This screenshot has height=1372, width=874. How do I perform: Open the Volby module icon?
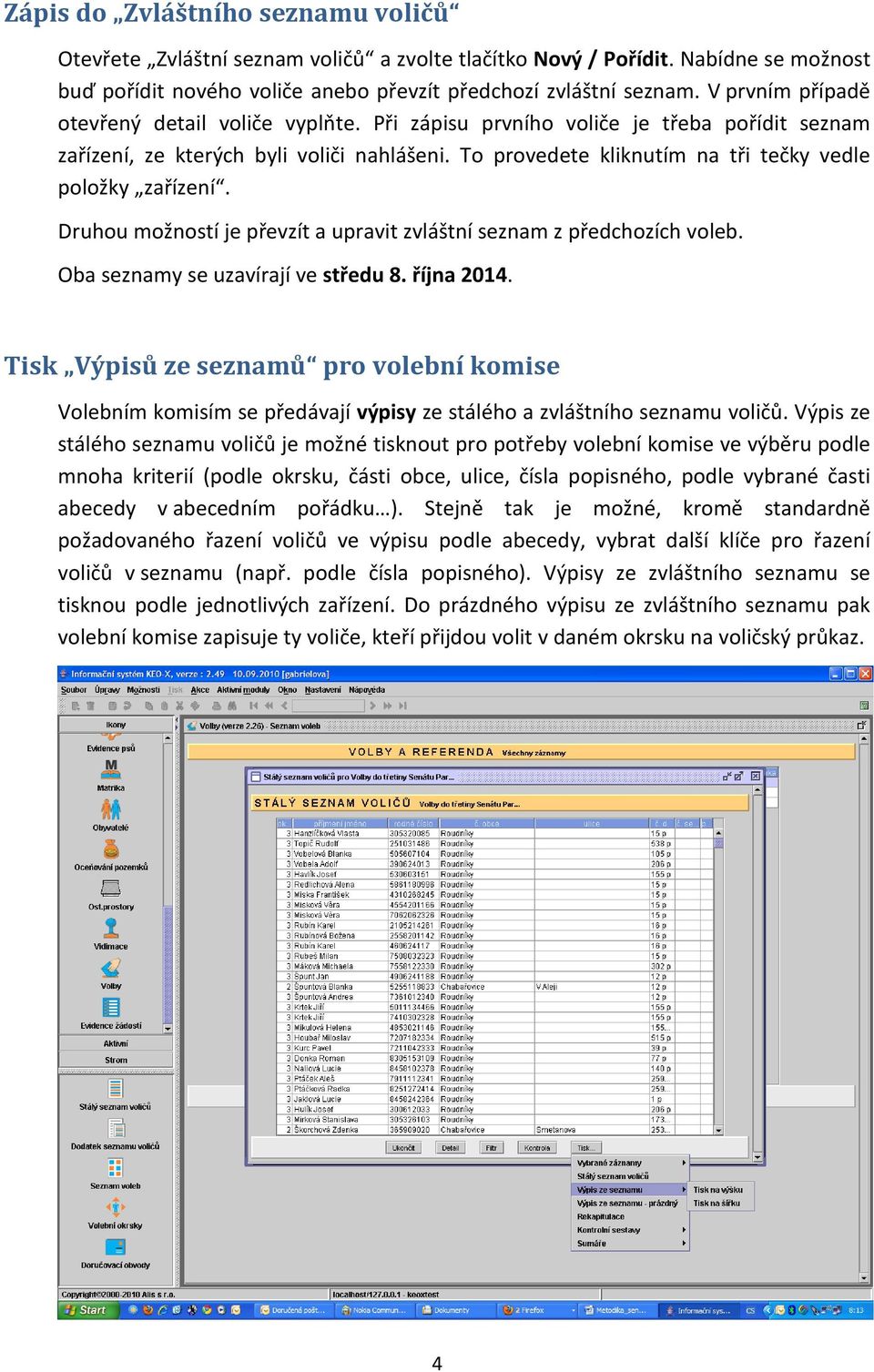point(111,968)
